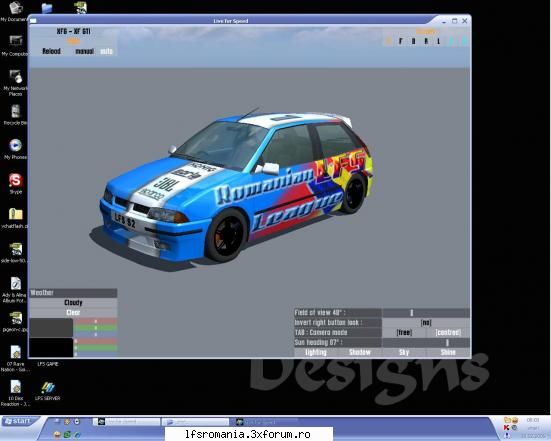Set camera mode to [free]
The image size is (551, 441).
pos(404,332)
